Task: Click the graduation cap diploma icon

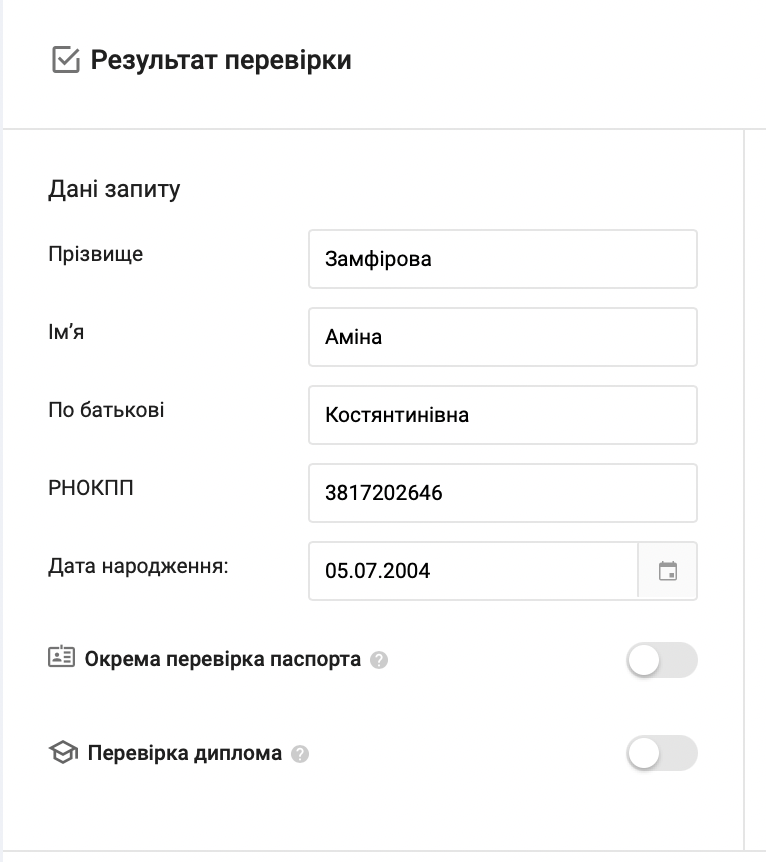Action: [63, 753]
